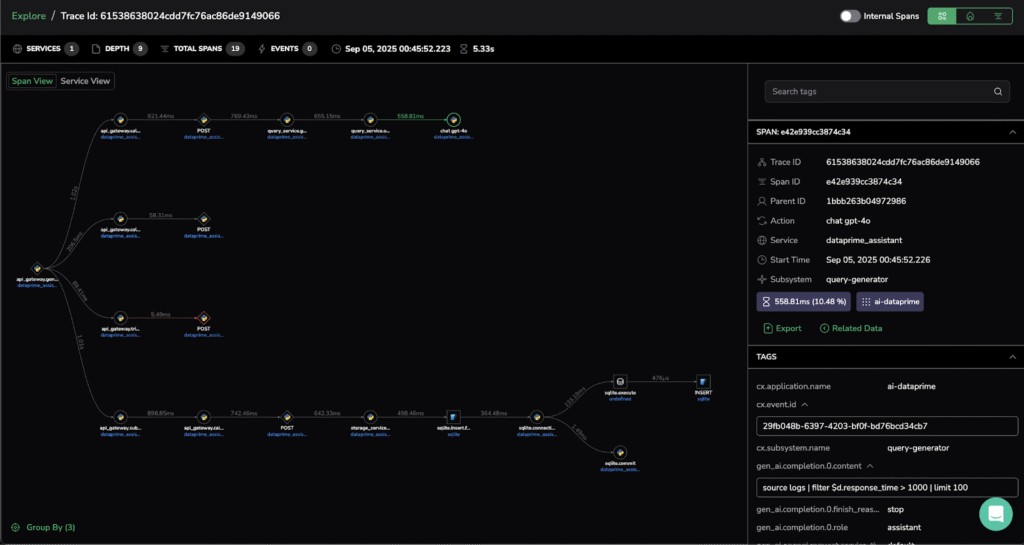Viewport: 1024px width, 545px height.
Task: Select the chat gpt-4o span node
Action: 453,119
